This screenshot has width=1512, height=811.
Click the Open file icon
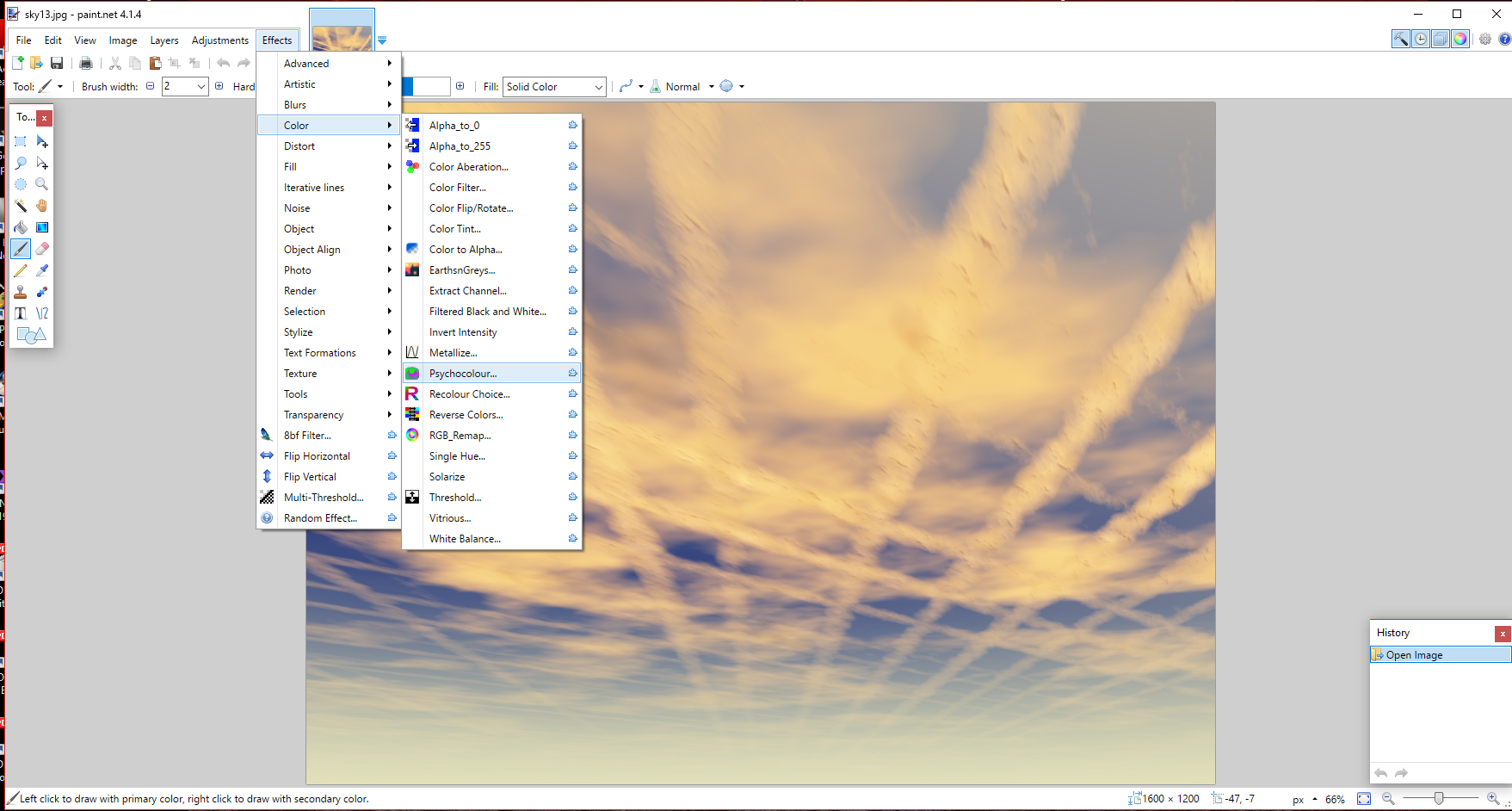pyautogui.click(x=36, y=63)
